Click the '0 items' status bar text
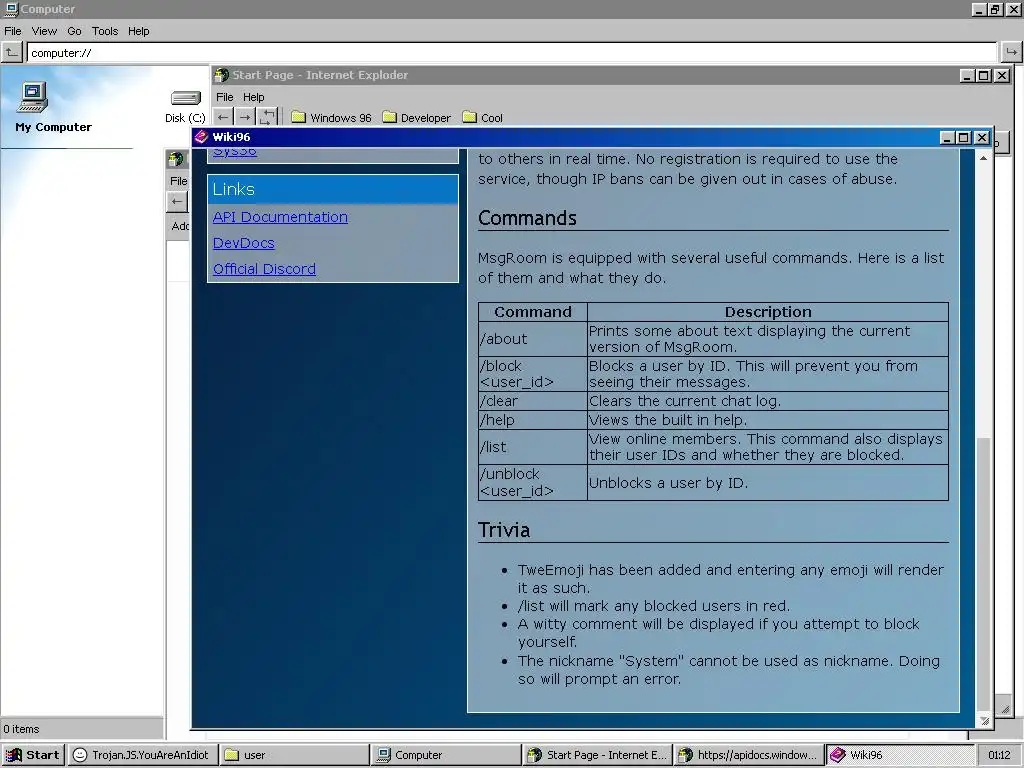1024x768 pixels. [21, 729]
